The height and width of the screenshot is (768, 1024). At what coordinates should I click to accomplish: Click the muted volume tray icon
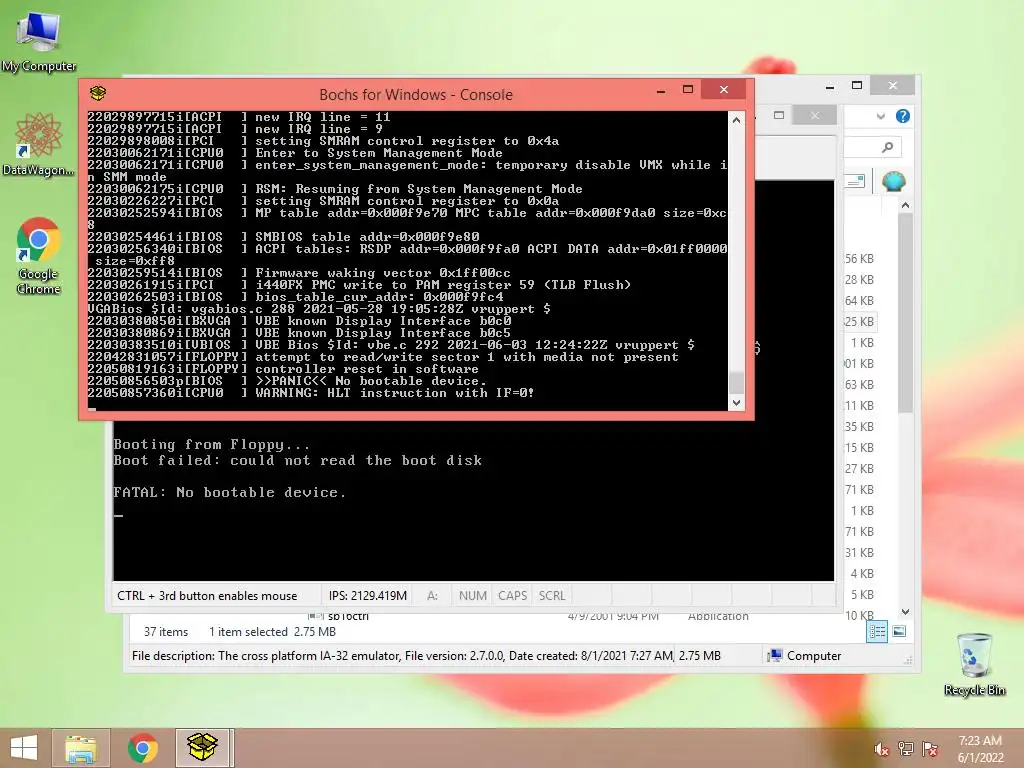[x=881, y=749]
